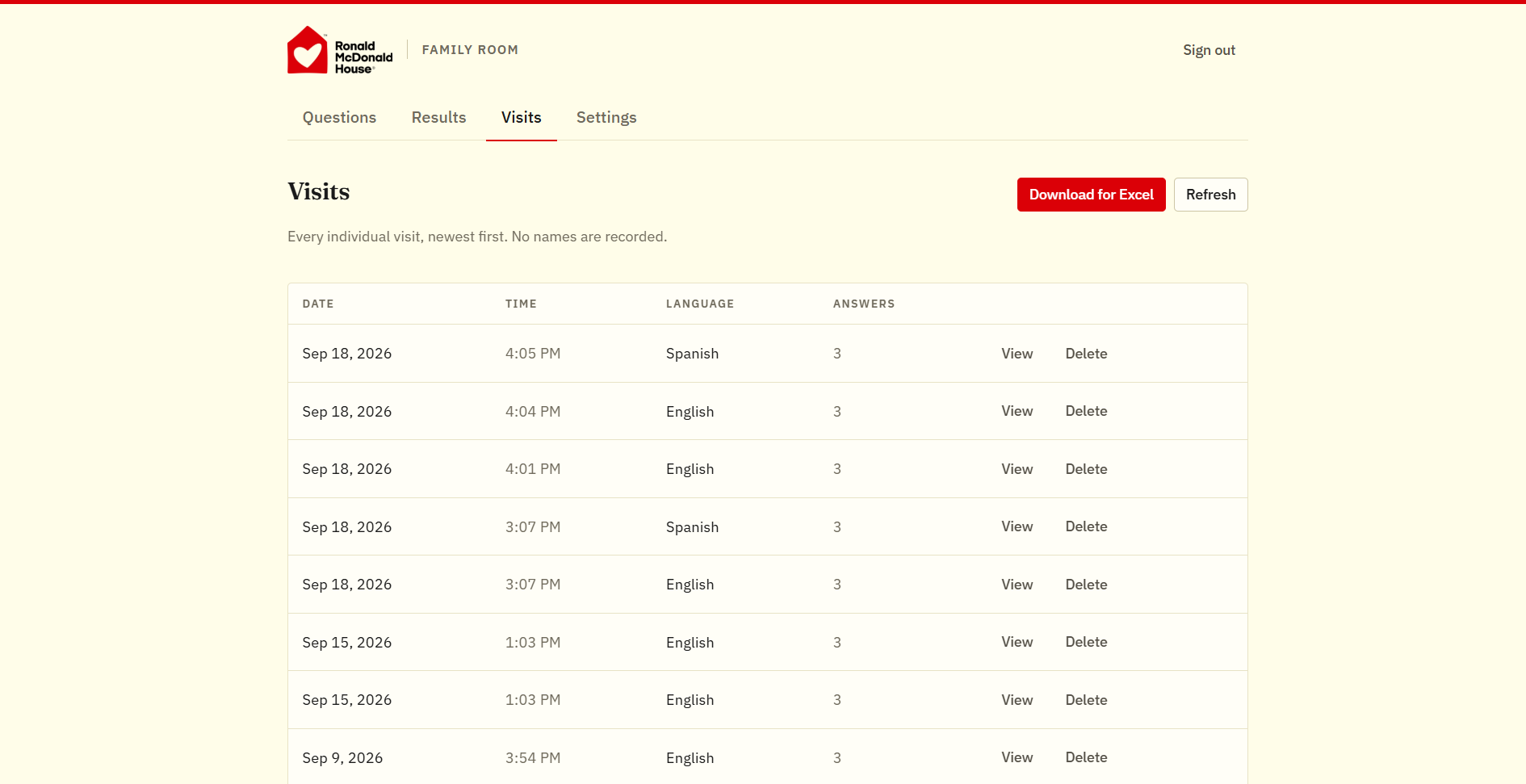Click Spanish in the 4:05 PM row

[692, 354]
